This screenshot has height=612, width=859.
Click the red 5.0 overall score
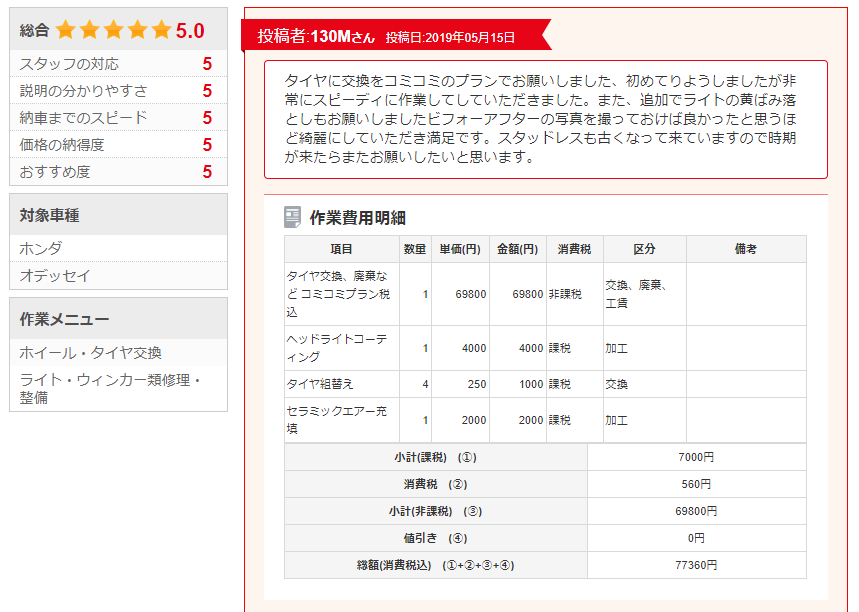tap(190, 31)
